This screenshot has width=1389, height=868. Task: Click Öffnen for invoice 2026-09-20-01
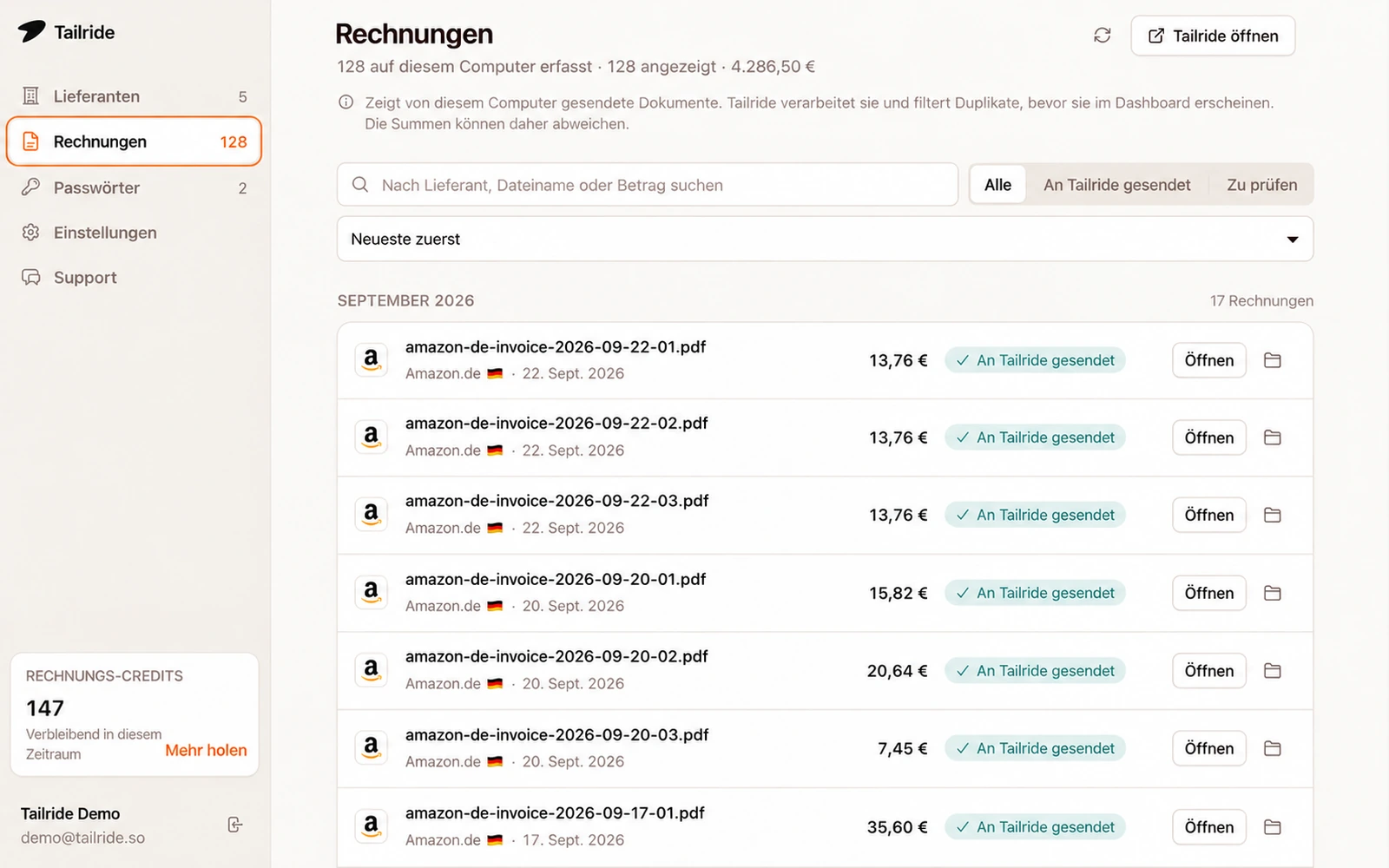[x=1209, y=593]
